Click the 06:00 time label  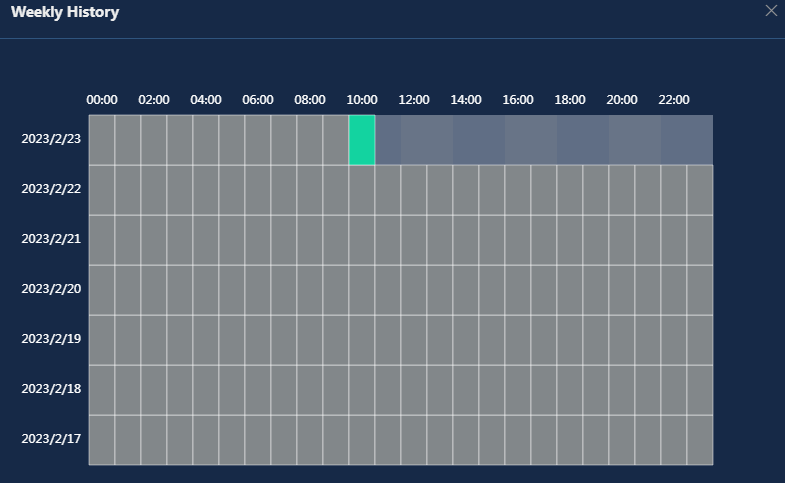[258, 100]
